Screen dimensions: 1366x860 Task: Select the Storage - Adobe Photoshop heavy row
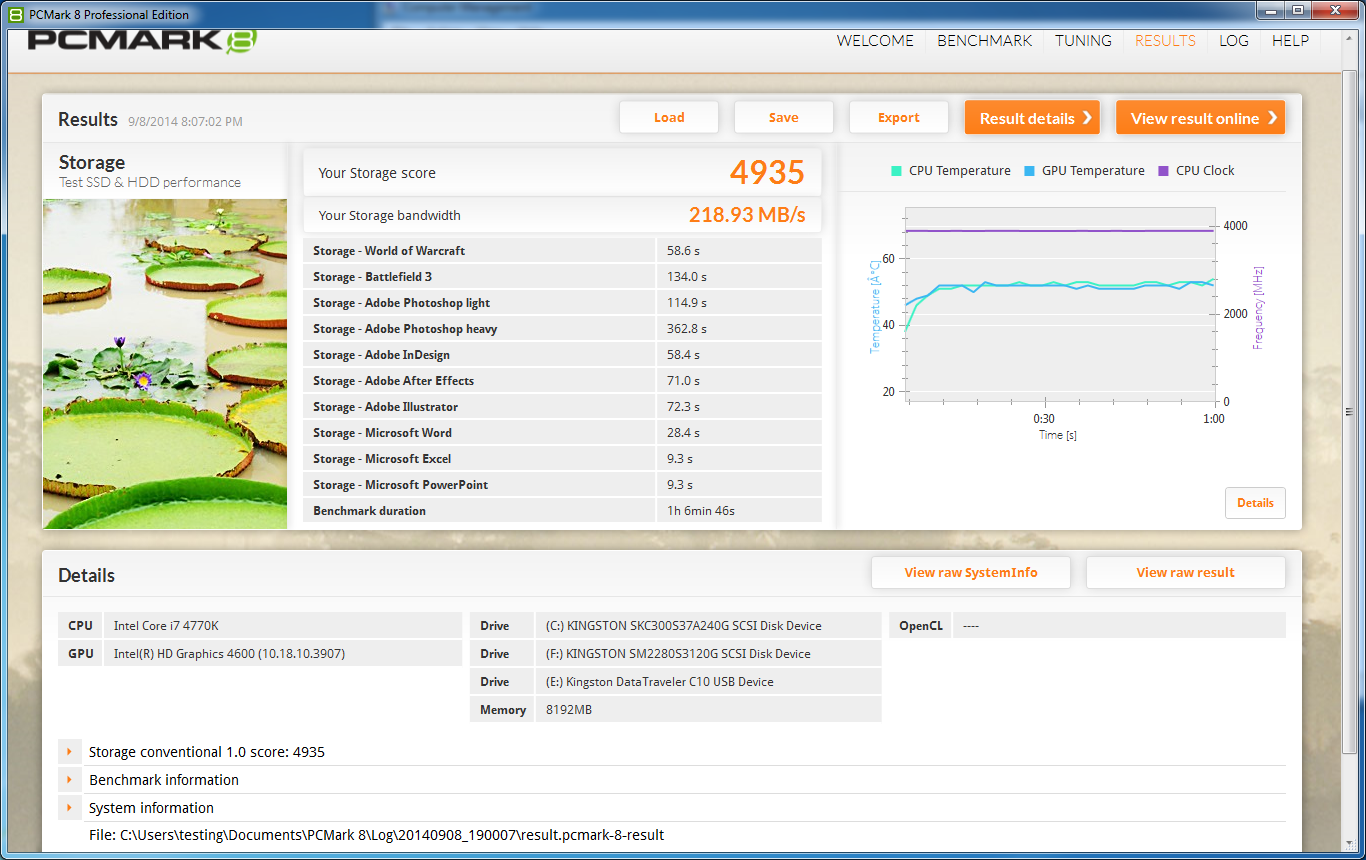(x=562, y=329)
